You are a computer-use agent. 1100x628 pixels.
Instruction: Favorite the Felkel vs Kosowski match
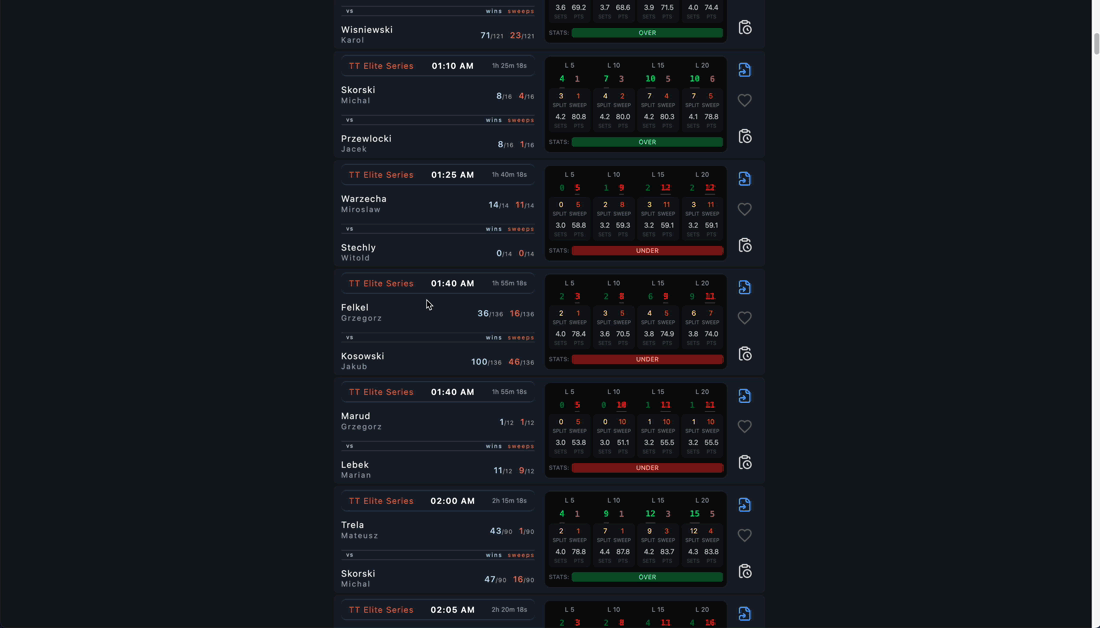[745, 318]
